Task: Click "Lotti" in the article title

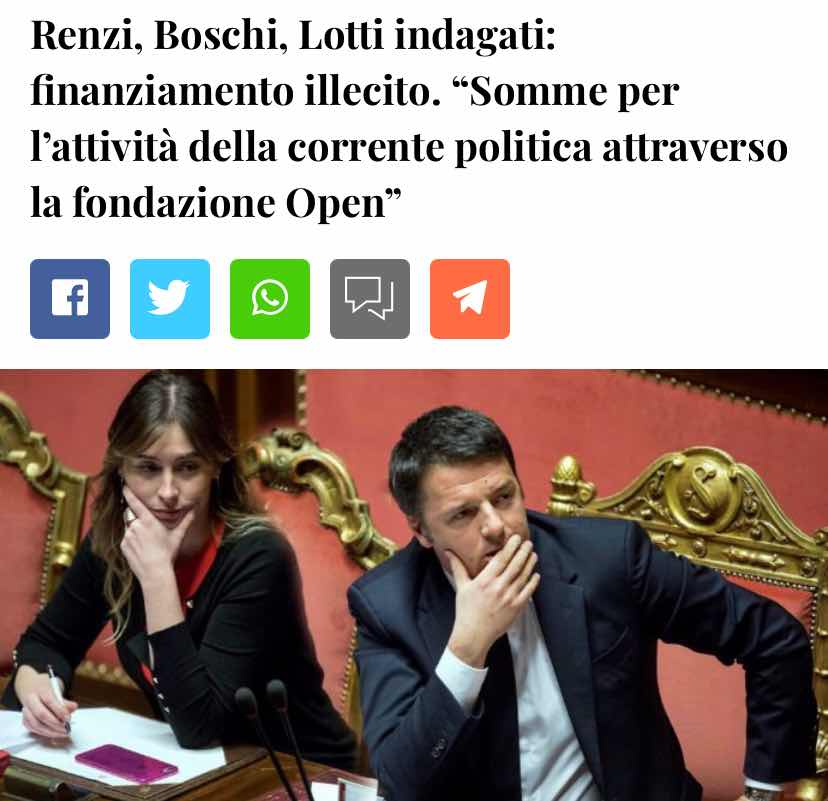Action: click(x=341, y=36)
